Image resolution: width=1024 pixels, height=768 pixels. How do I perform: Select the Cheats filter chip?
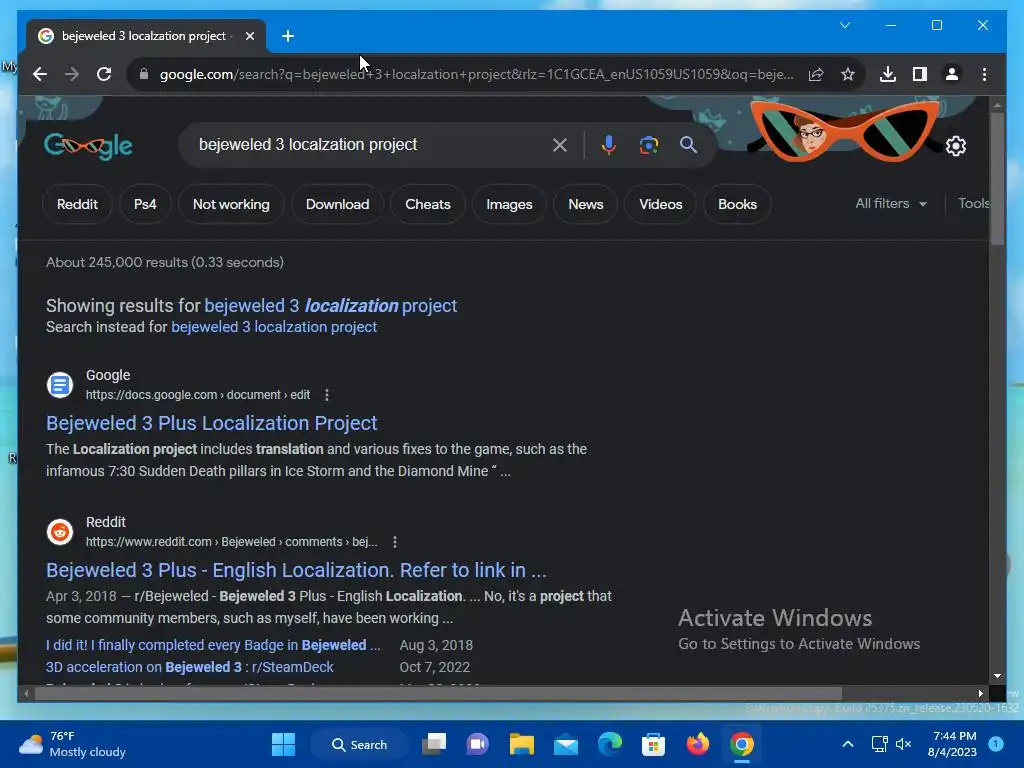coord(428,204)
